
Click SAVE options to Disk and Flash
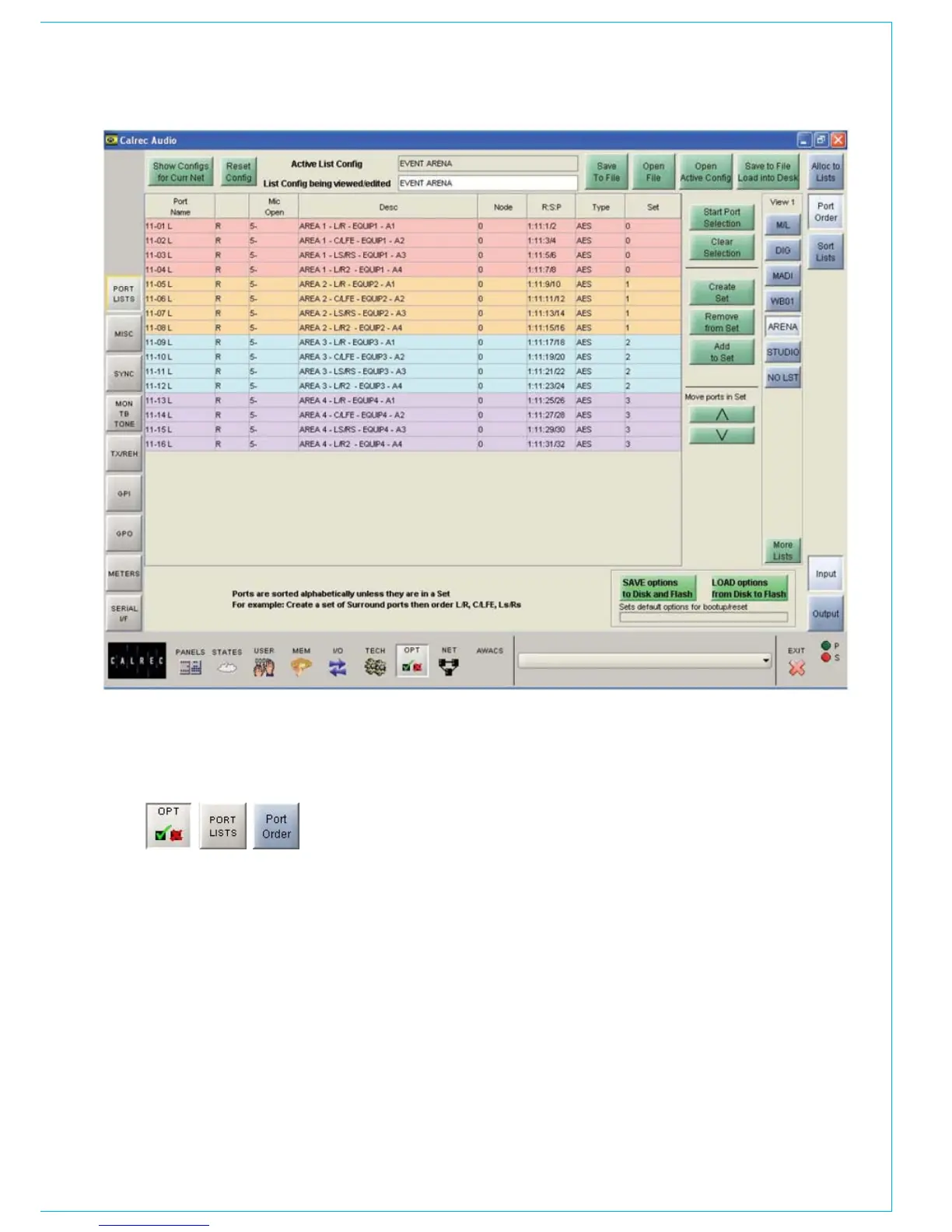(x=657, y=588)
